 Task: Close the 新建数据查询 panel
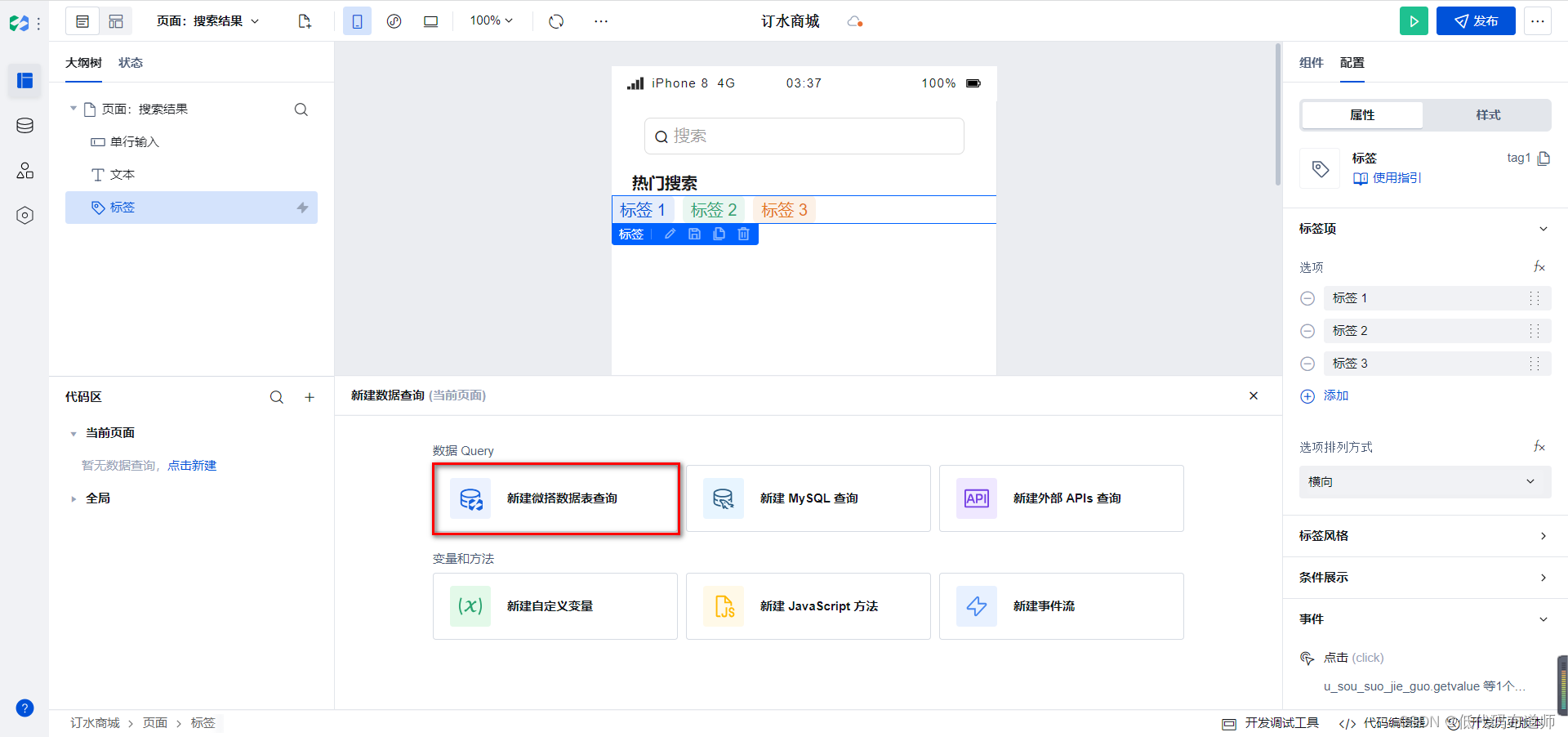[x=1254, y=395]
